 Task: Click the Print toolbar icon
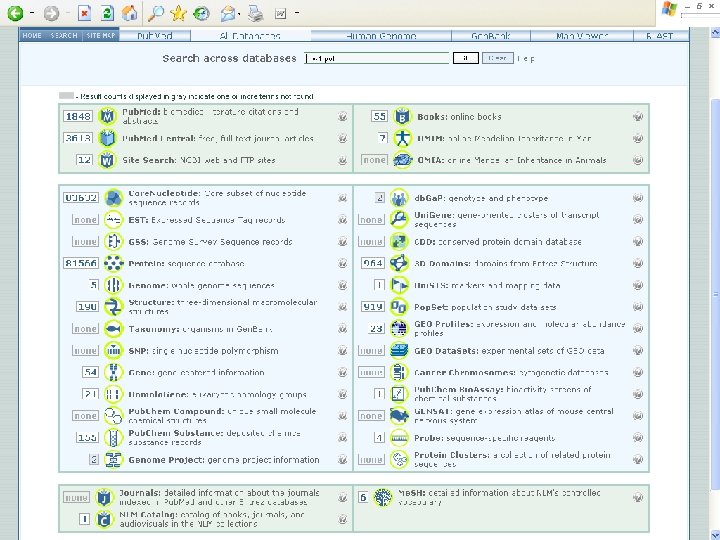(256, 13)
